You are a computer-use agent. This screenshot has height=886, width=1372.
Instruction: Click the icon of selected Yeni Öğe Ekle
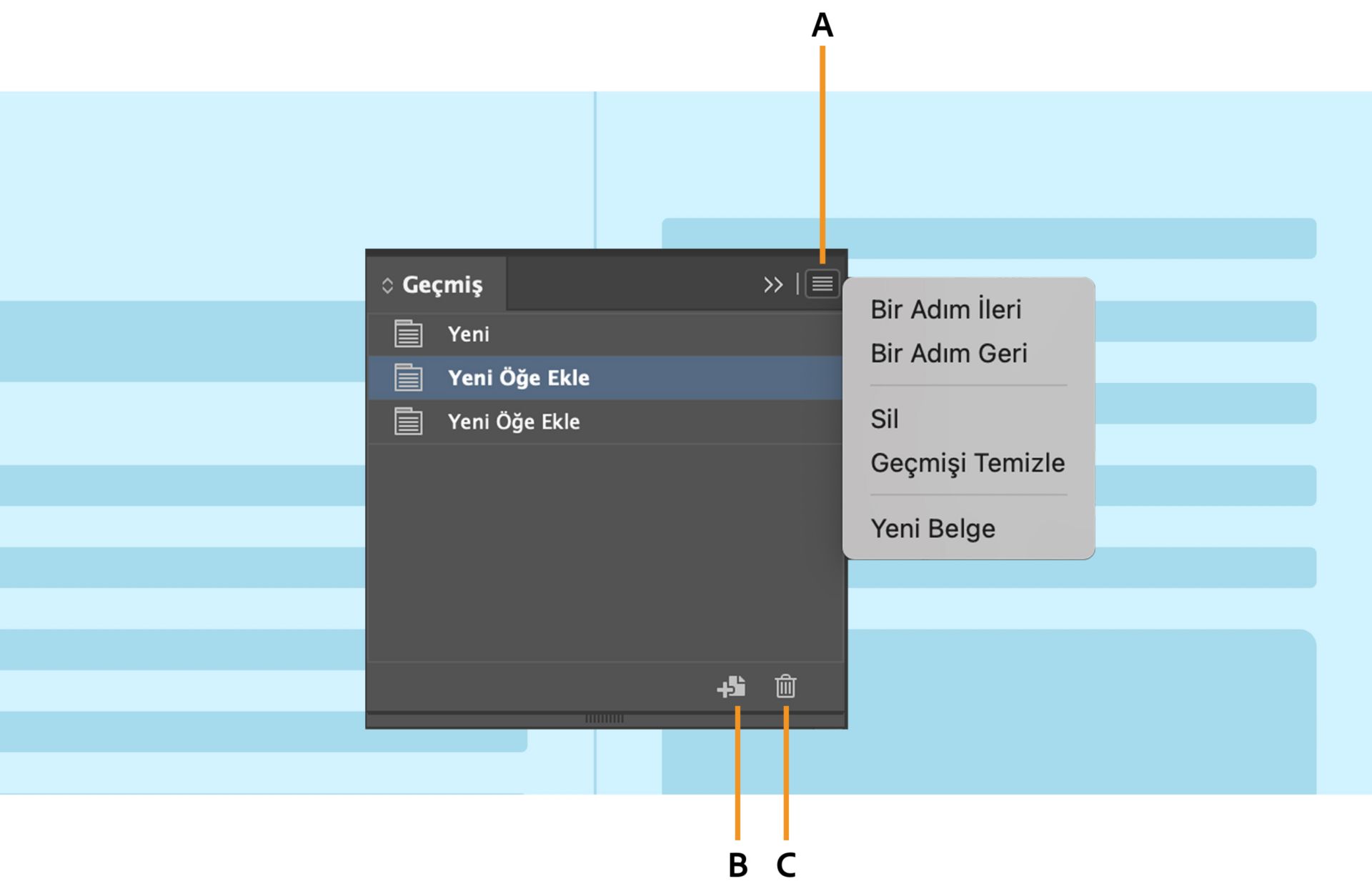point(408,377)
